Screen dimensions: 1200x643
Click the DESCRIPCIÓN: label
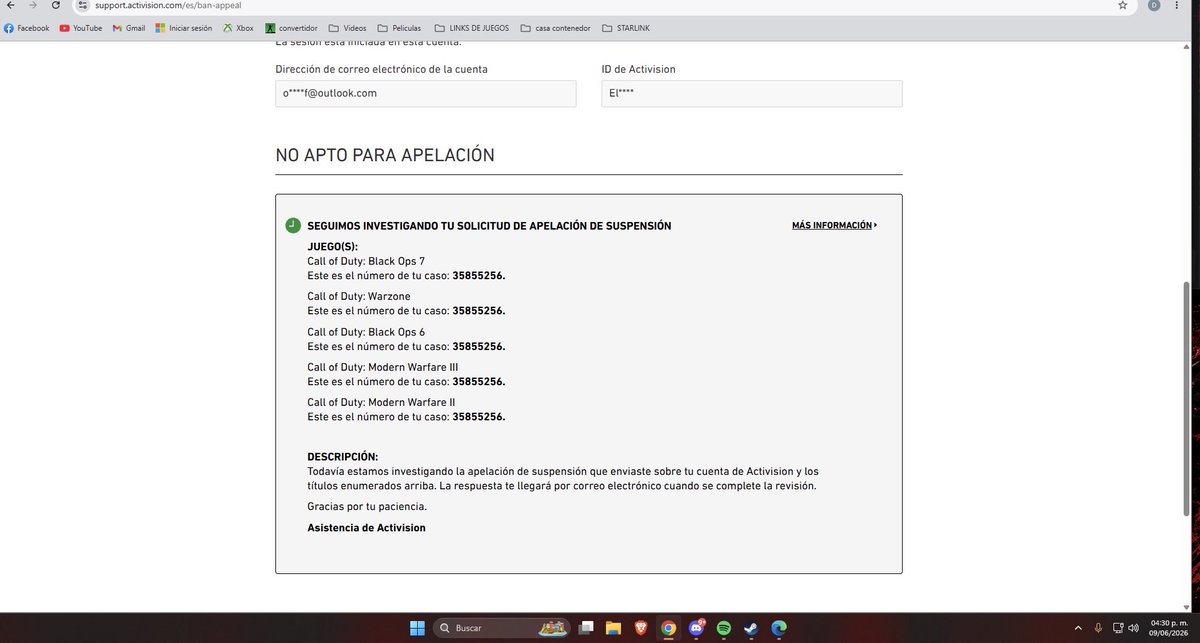(343, 457)
